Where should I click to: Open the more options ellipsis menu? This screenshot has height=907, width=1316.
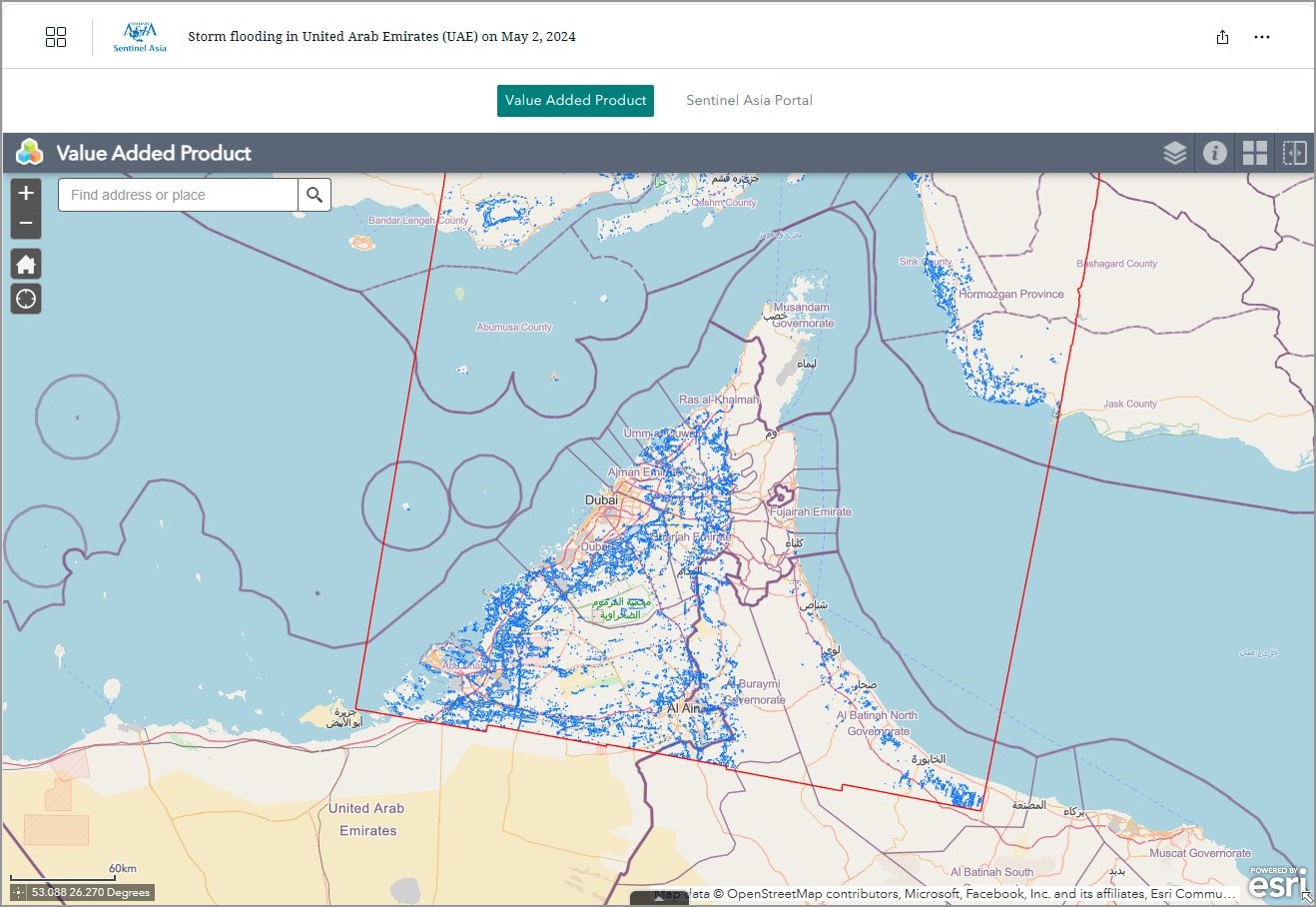coord(1262,37)
